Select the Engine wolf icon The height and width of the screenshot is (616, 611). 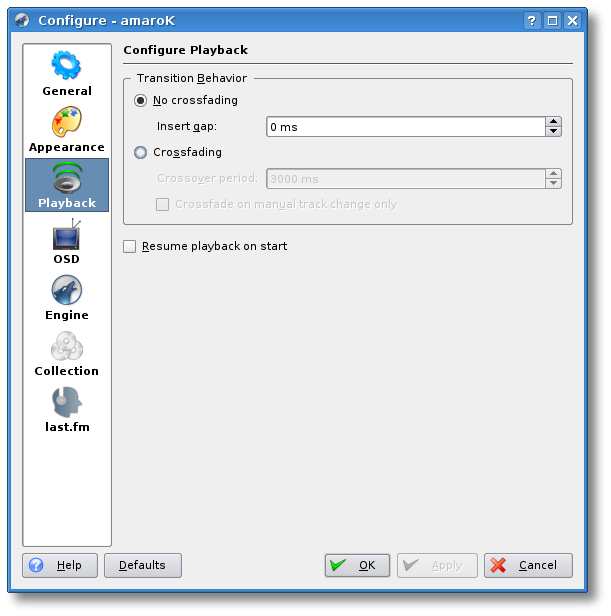coord(66,291)
